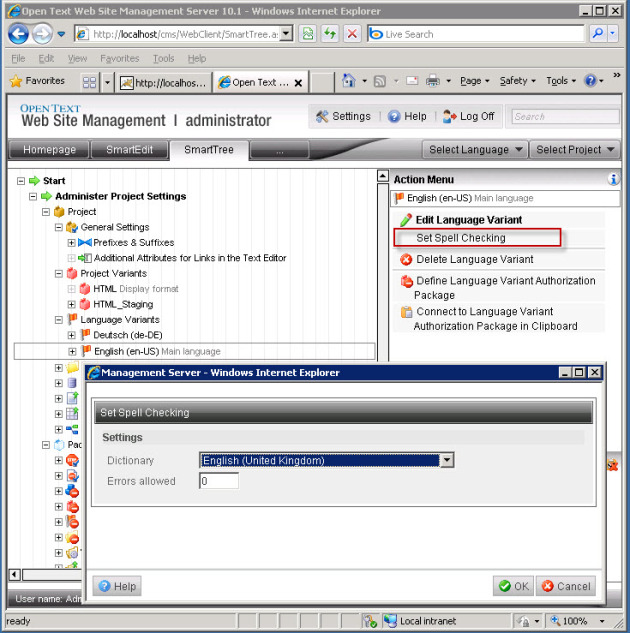
Task: Click the Print printer icon
Action: 433,81
